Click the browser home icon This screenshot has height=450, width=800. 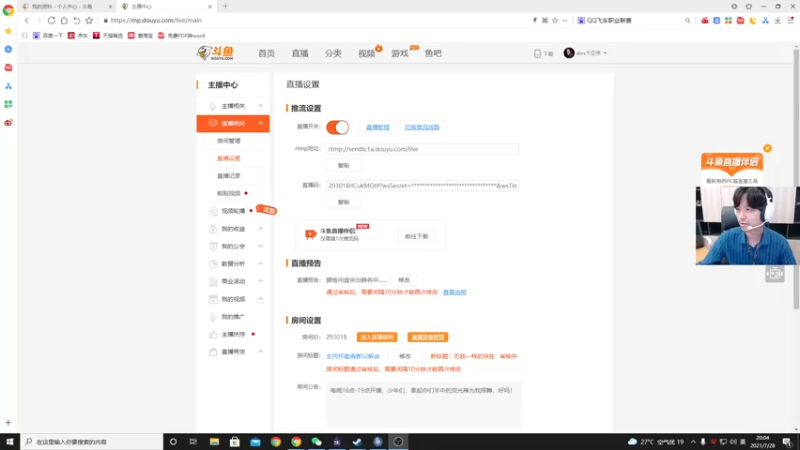tap(64, 20)
